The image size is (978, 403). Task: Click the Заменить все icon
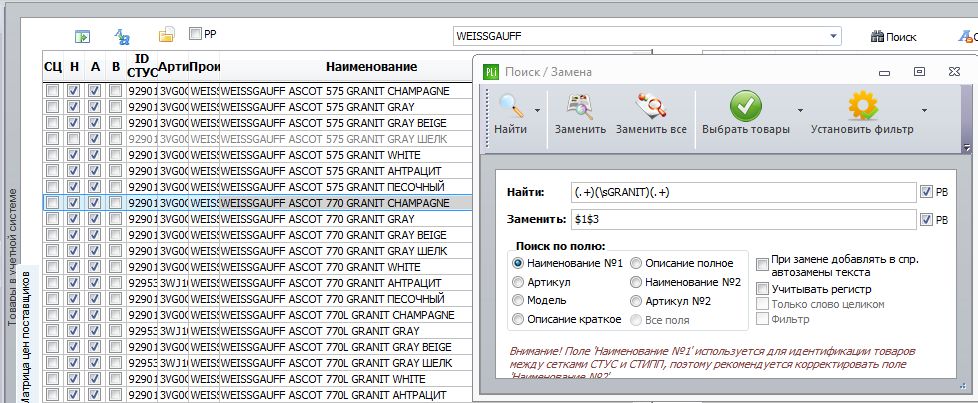tap(651, 105)
